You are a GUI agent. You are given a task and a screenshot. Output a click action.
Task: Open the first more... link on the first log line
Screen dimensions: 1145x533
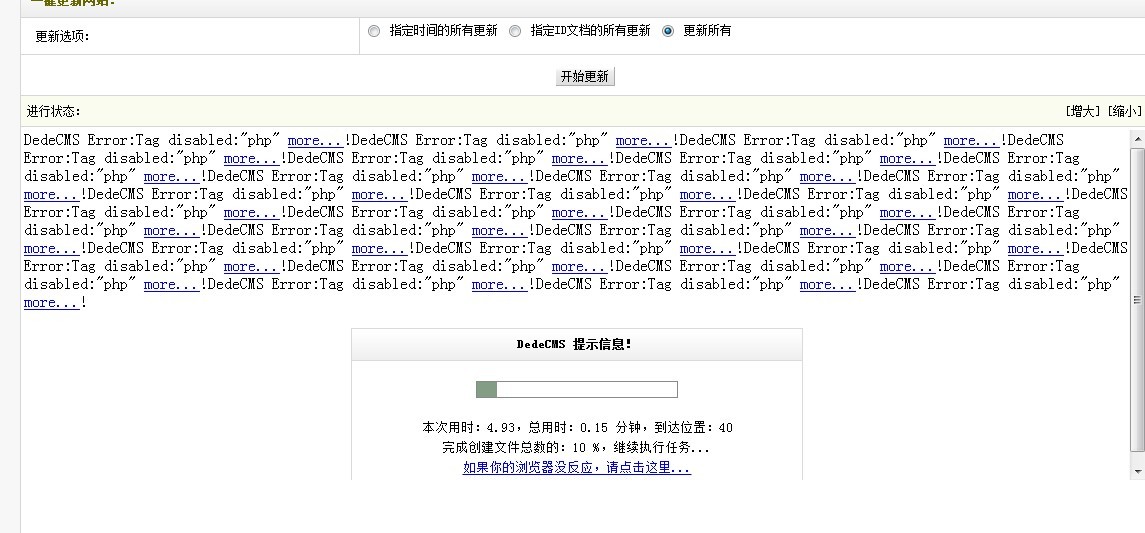(x=315, y=141)
